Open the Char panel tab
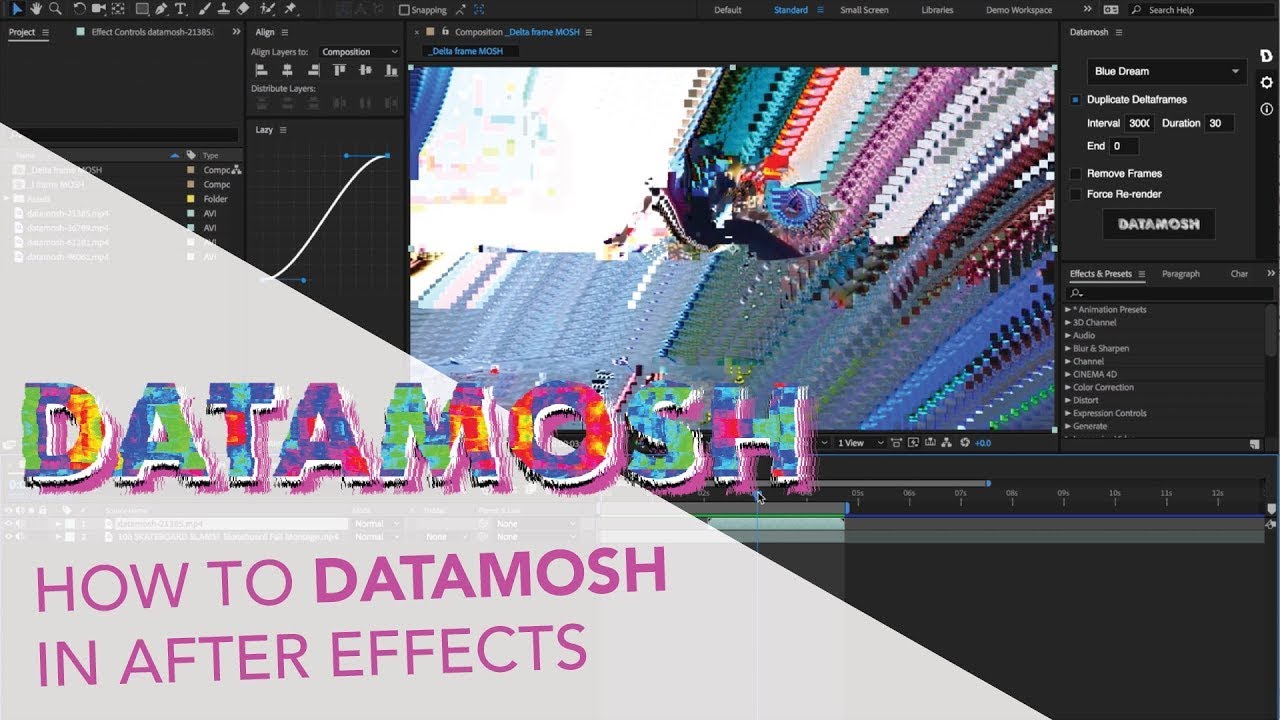The height and width of the screenshot is (720, 1280). click(1239, 274)
